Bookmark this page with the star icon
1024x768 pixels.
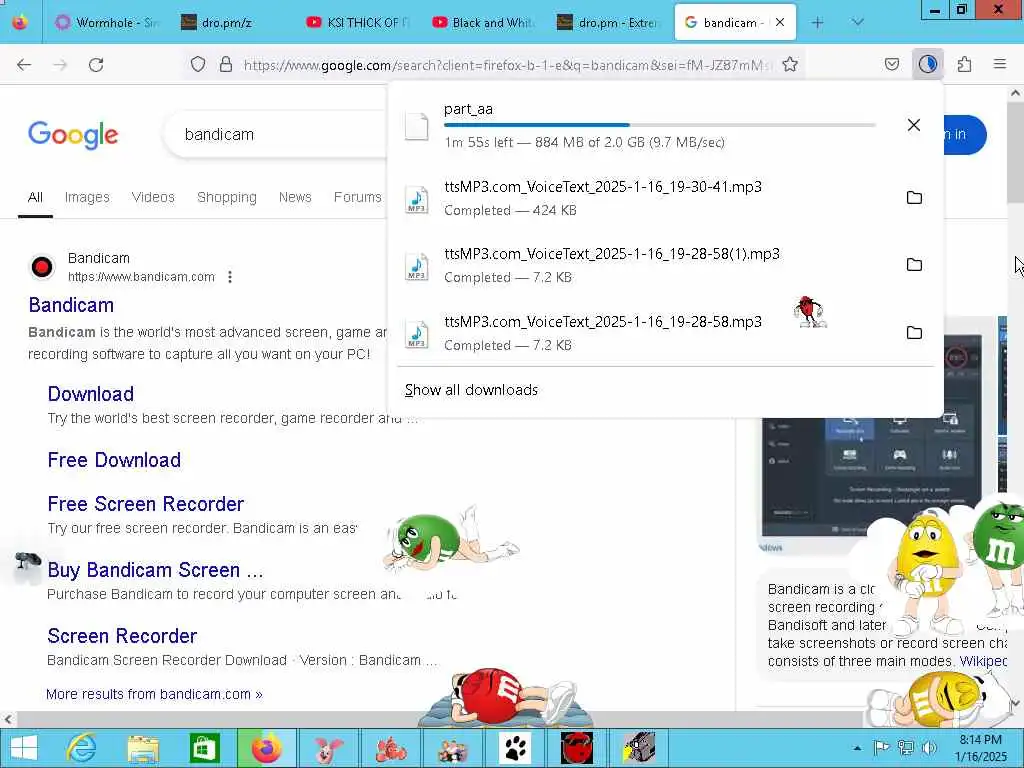(790, 64)
